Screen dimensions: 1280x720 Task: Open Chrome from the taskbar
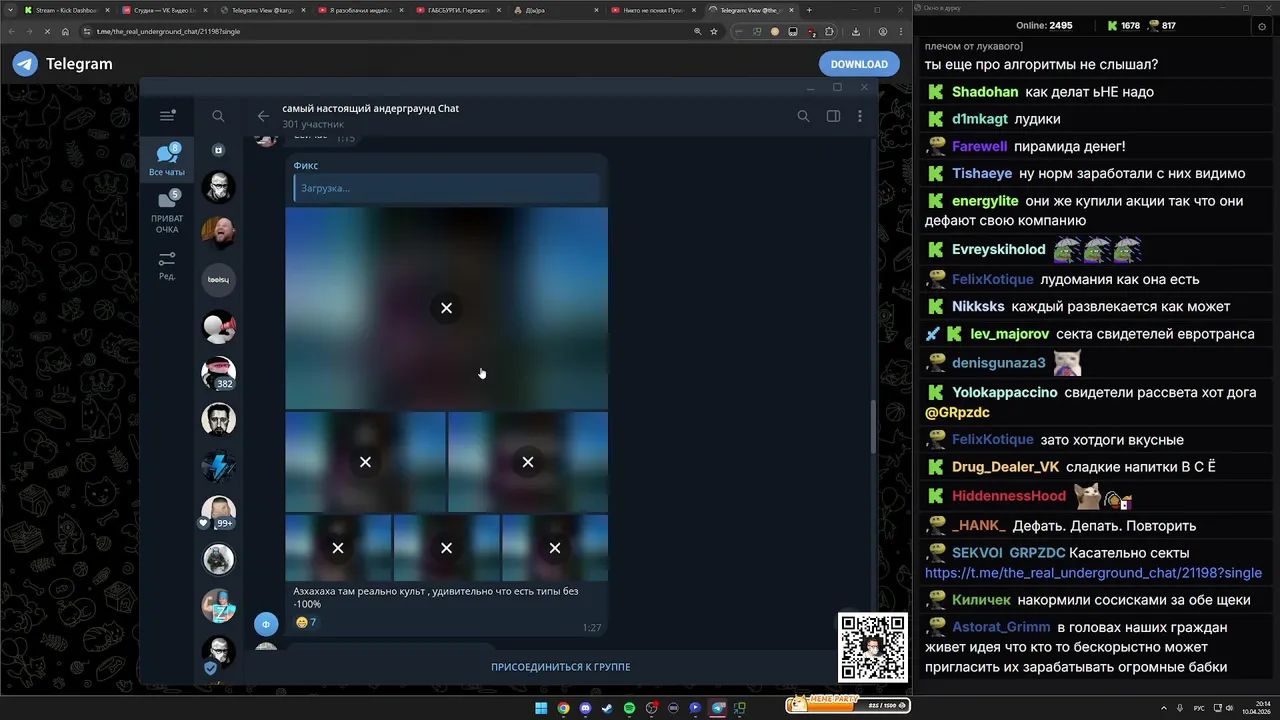563,708
